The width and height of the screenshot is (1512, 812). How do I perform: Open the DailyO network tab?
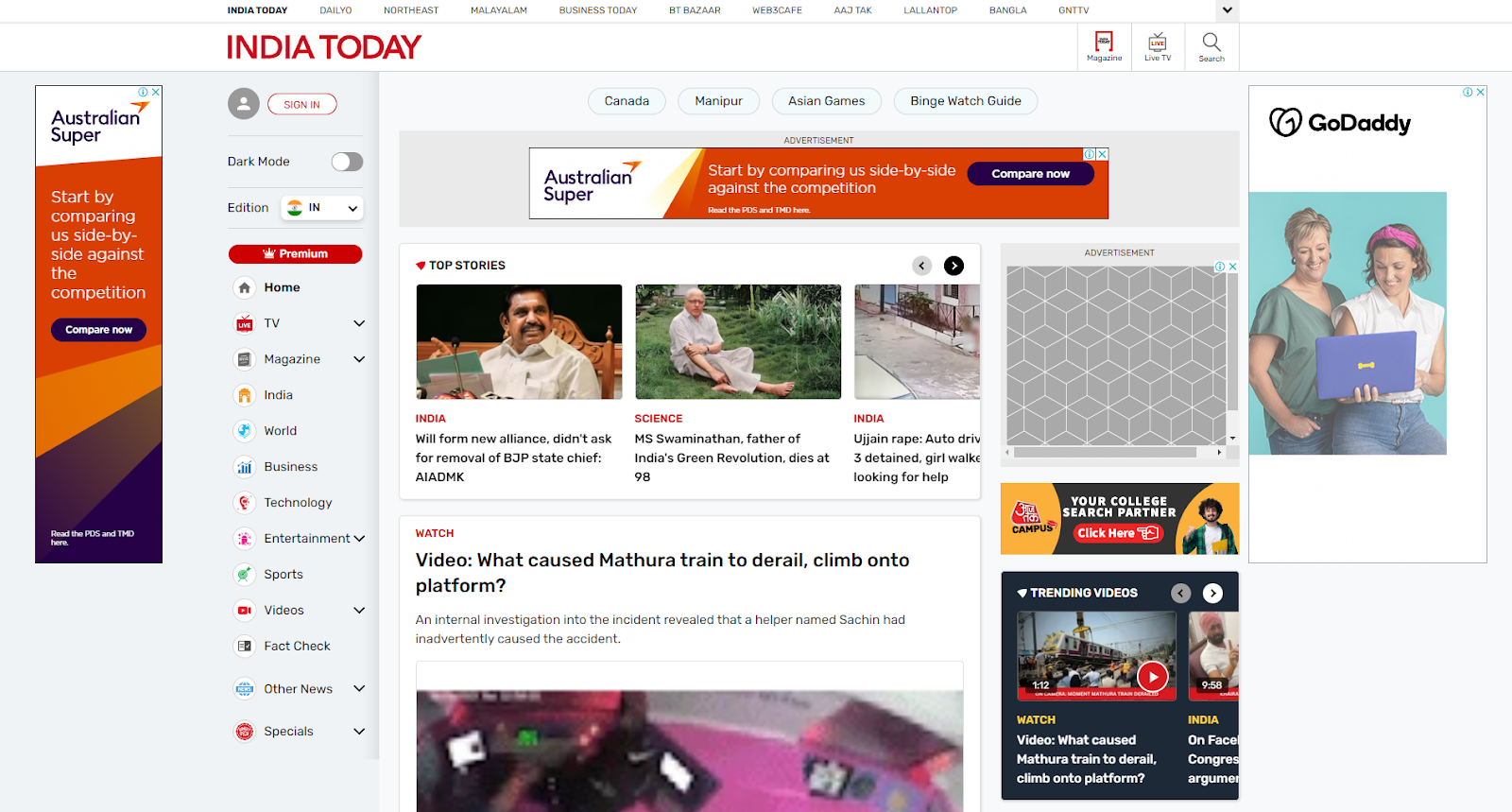coord(335,10)
